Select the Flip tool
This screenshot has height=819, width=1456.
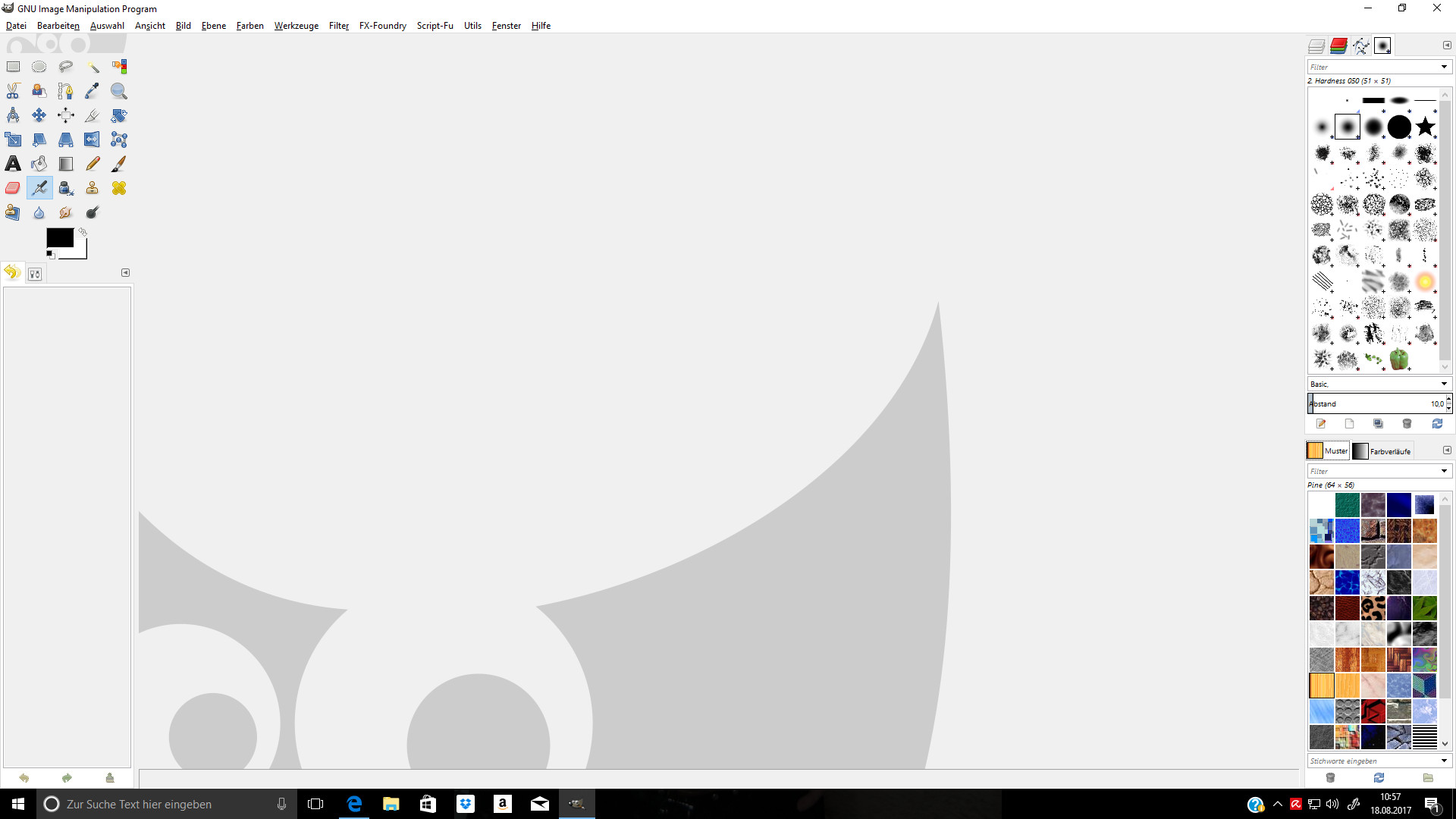click(x=93, y=140)
